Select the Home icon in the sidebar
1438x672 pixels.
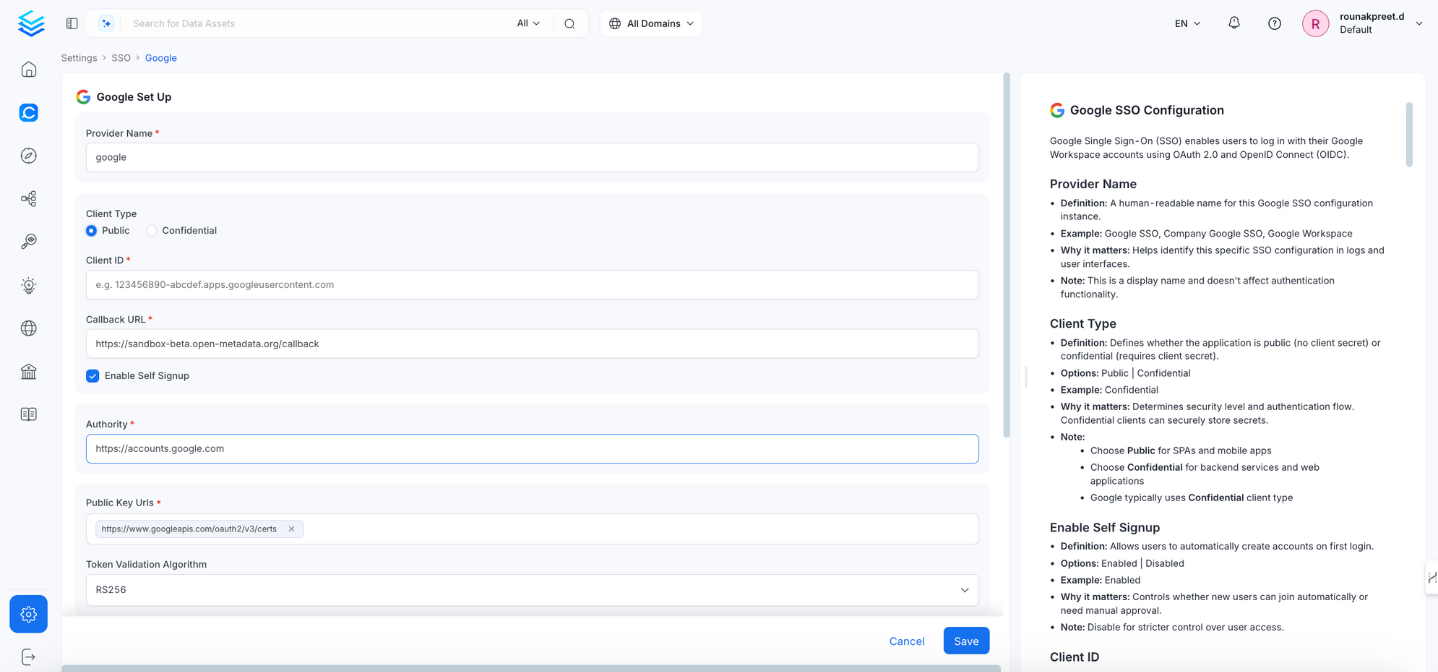(x=28, y=68)
